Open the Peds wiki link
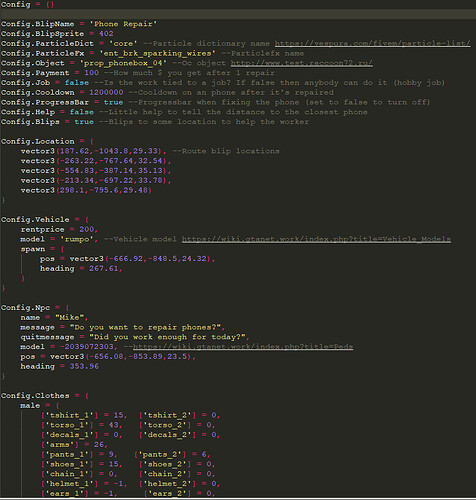Viewport: 476px width, 500px height. pyautogui.click(x=243, y=347)
